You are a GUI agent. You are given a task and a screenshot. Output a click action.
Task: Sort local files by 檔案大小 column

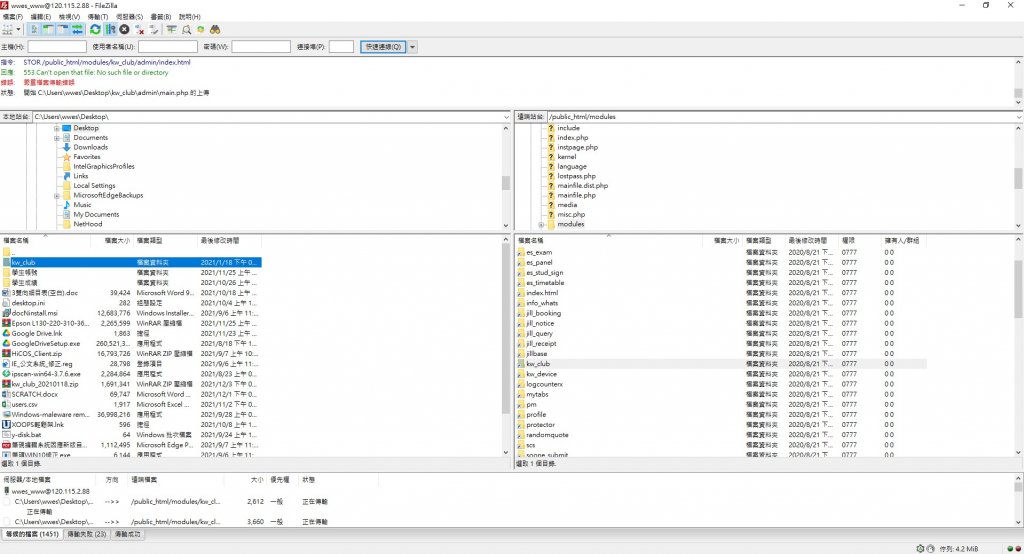pos(112,240)
